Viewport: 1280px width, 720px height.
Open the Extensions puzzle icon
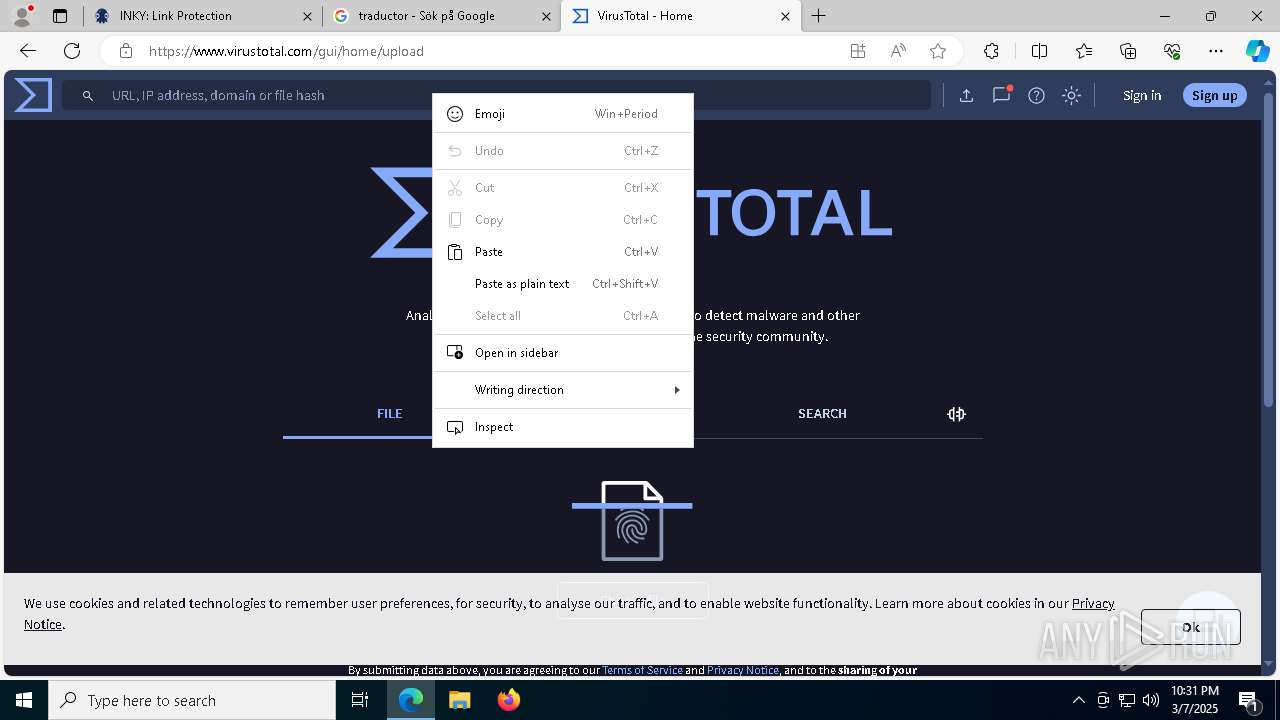(991, 51)
